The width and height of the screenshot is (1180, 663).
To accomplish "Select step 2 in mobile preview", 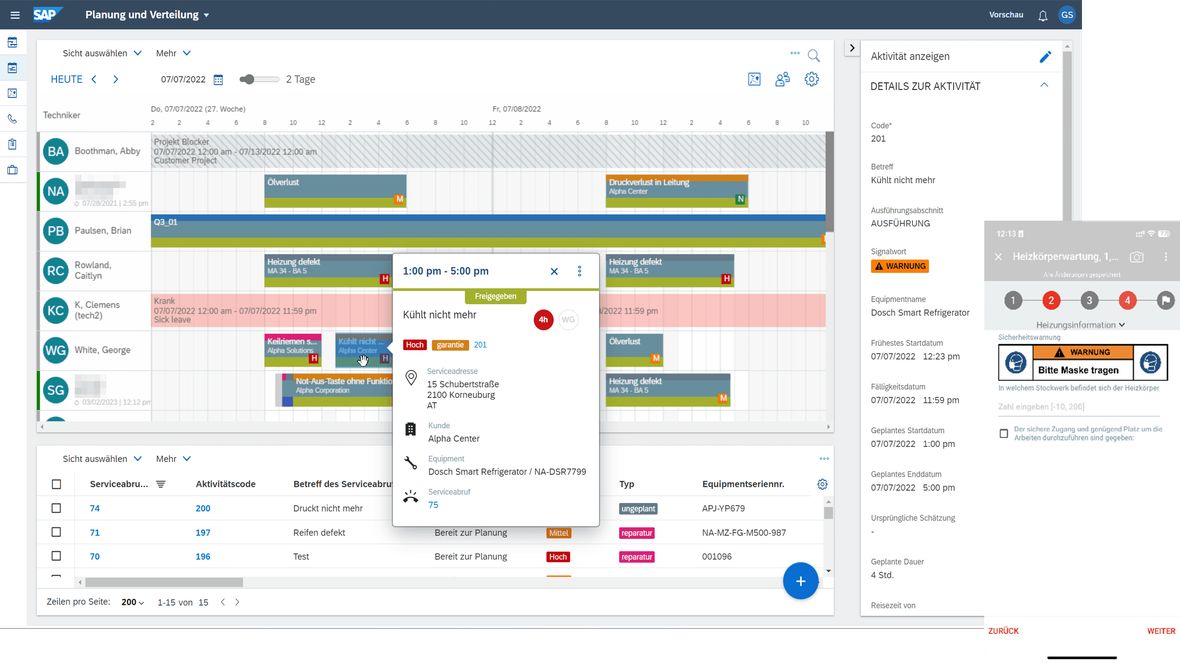I will click(1051, 301).
